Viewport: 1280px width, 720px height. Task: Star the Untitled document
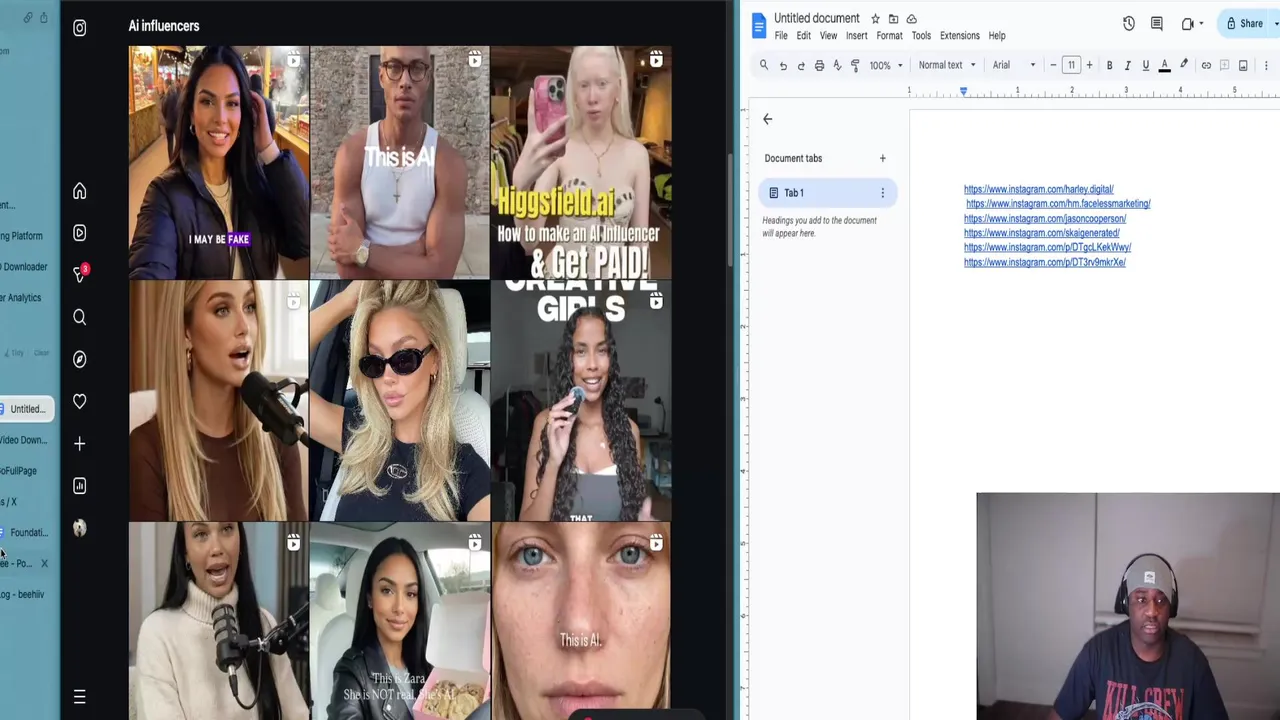pos(875,19)
